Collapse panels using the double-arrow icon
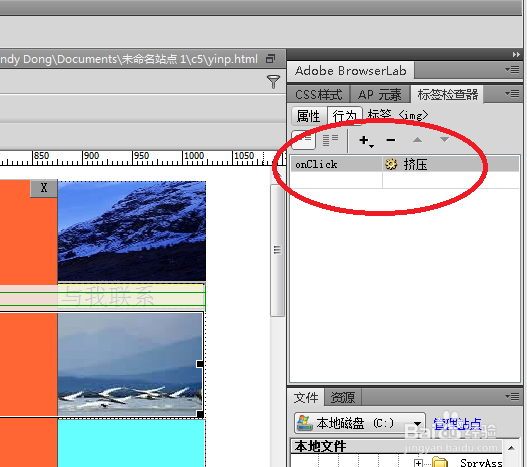 [x=516, y=54]
